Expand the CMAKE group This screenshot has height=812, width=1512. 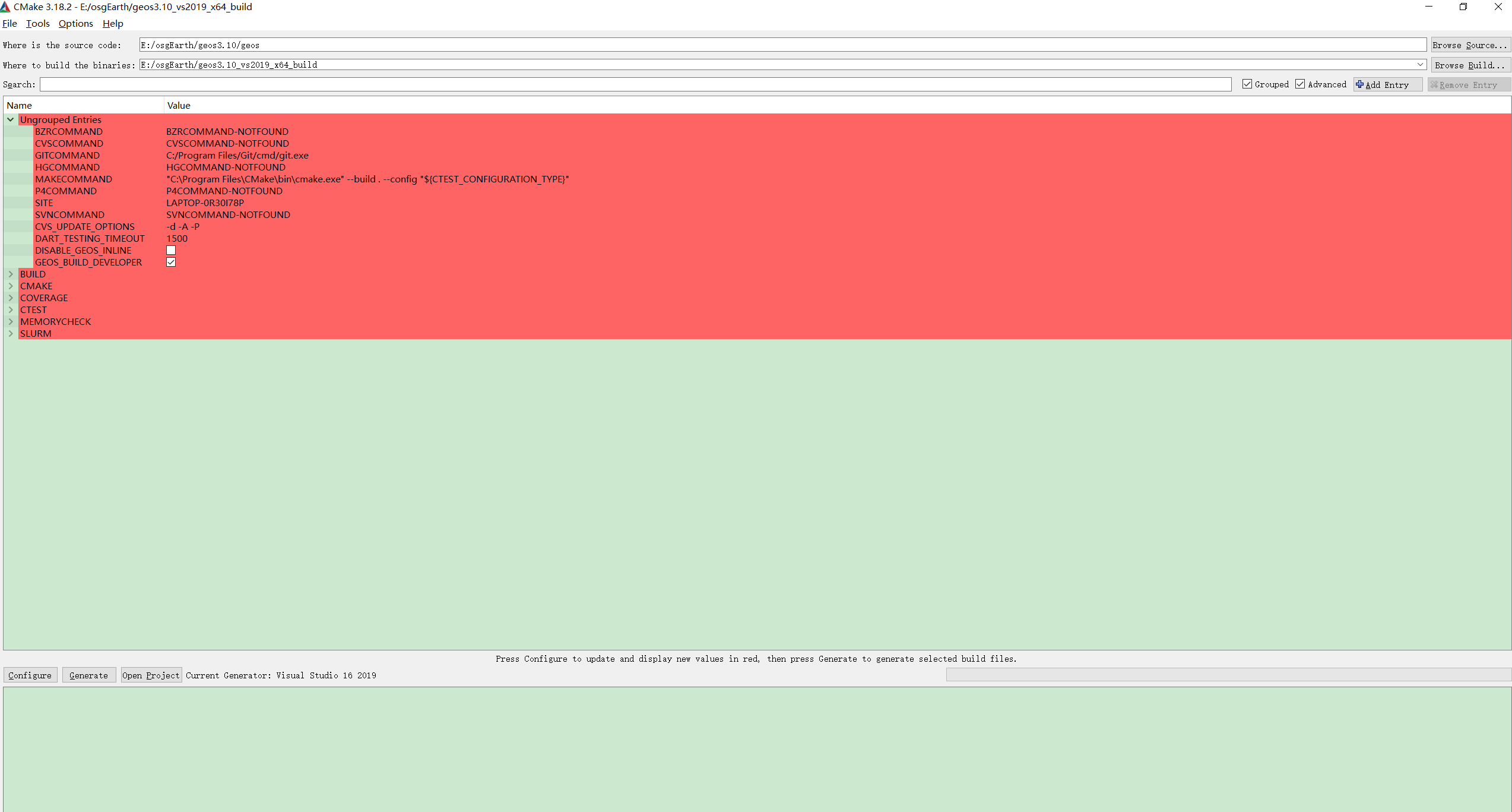coord(11,286)
